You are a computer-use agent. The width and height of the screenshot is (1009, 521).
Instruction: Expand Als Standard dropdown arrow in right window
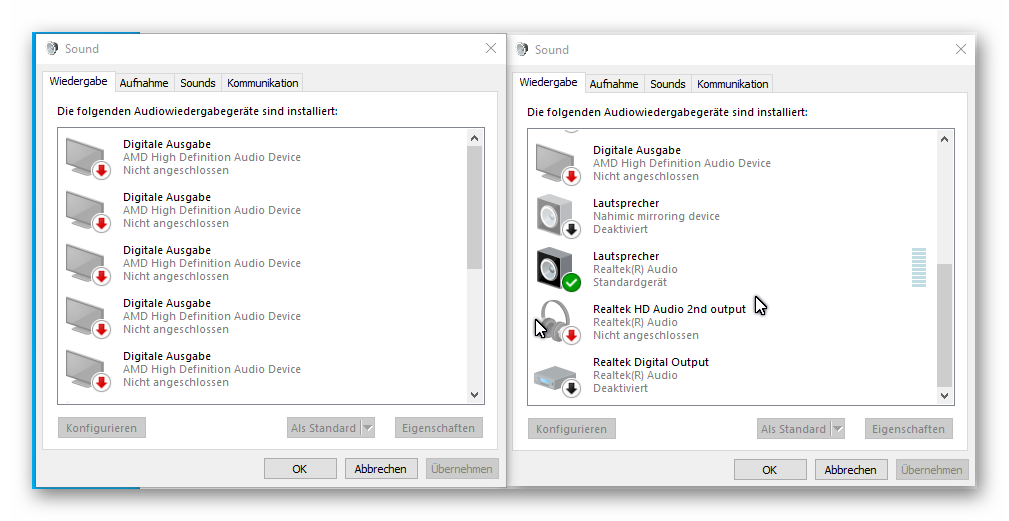(838, 429)
